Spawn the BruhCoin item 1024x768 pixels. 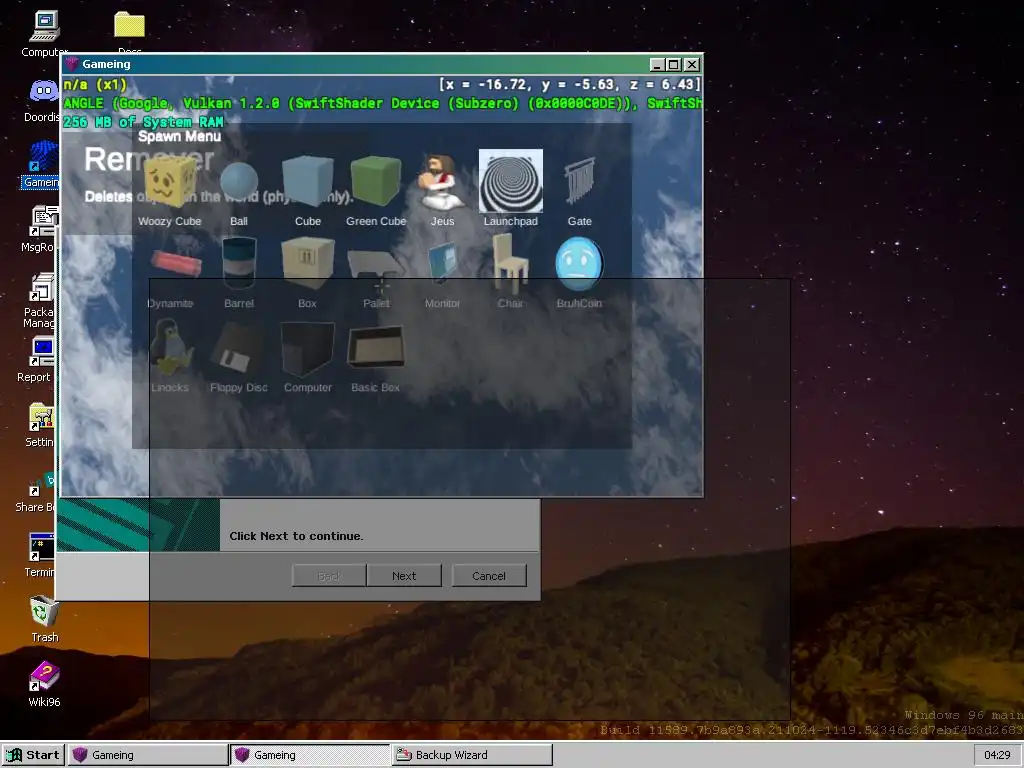pyautogui.click(x=579, y=273)
